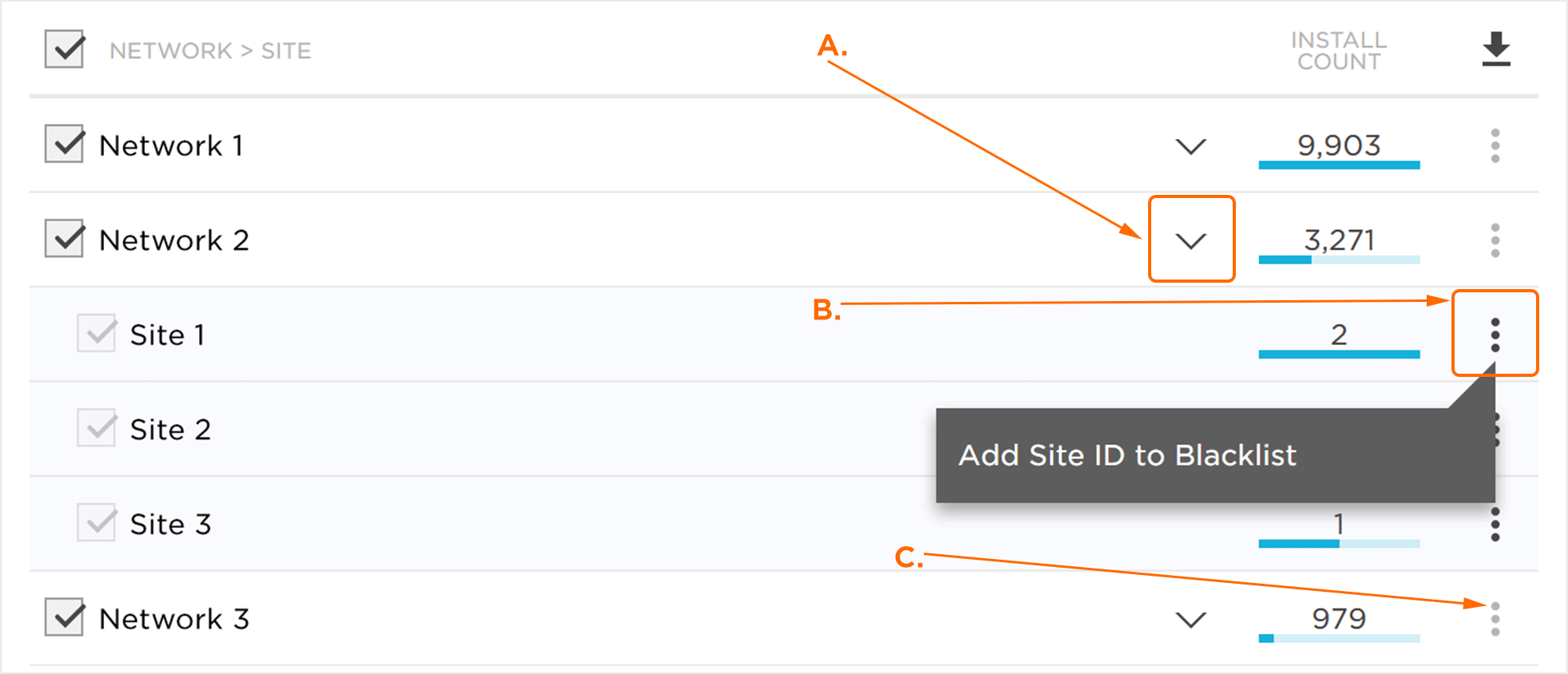This screenshot has height=674, width=1568.
Task: Open the three-dot menu for Network 1
Action: (1495, 145)
